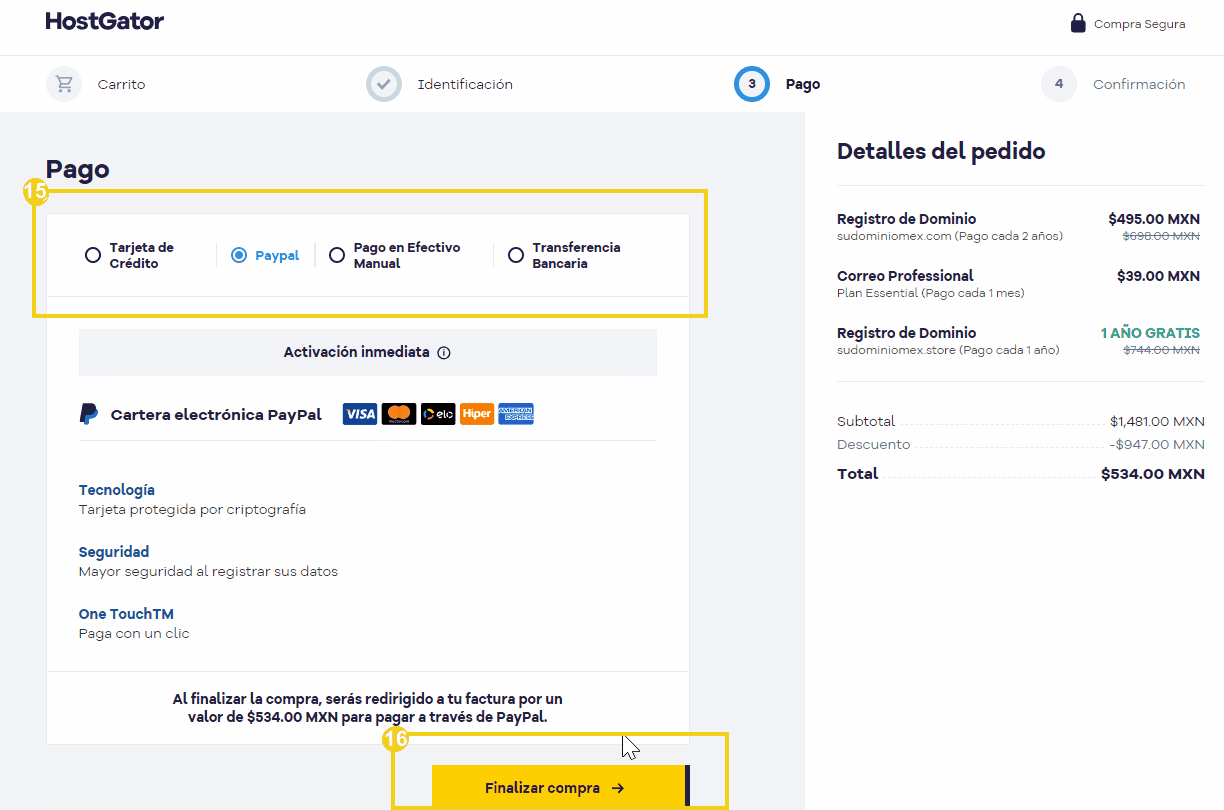
Task: Click the Cartera electrónica PayPal heading
Action: (216, 414)
